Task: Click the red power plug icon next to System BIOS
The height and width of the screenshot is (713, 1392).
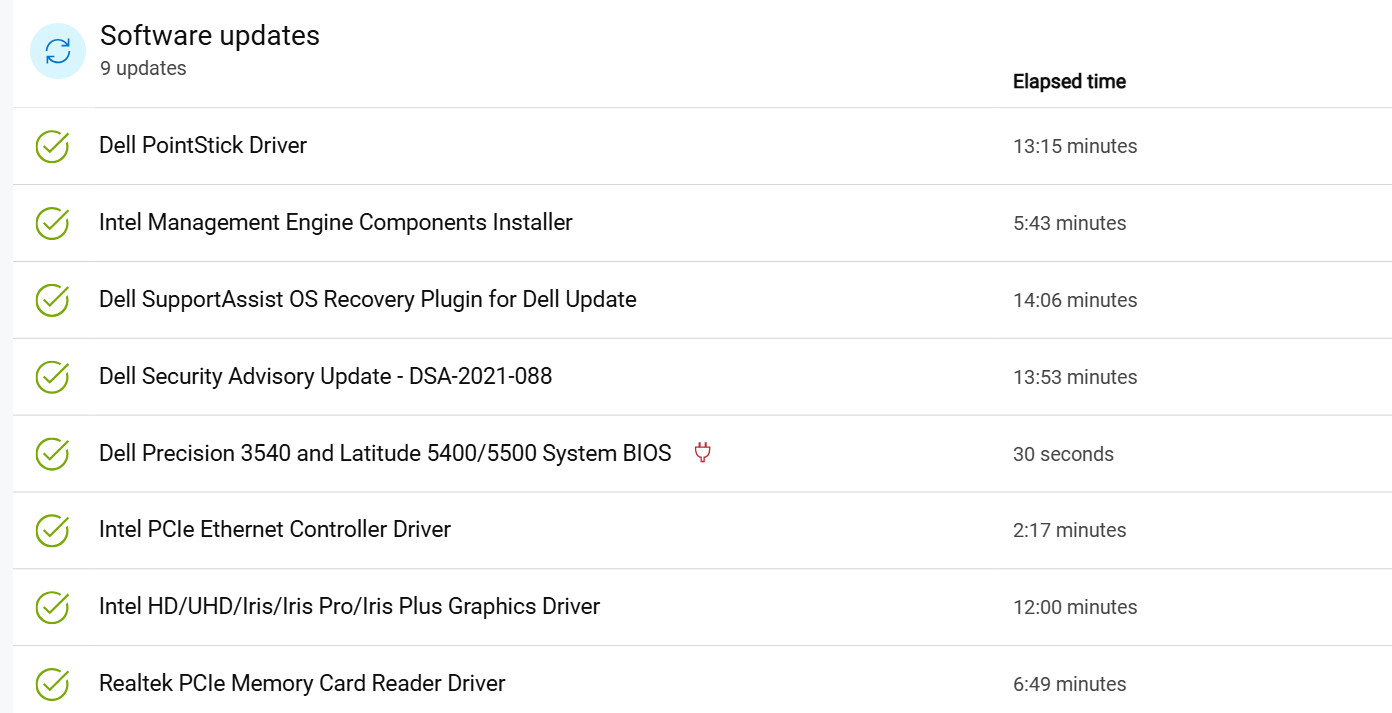Action: click(x=702, y=453)
